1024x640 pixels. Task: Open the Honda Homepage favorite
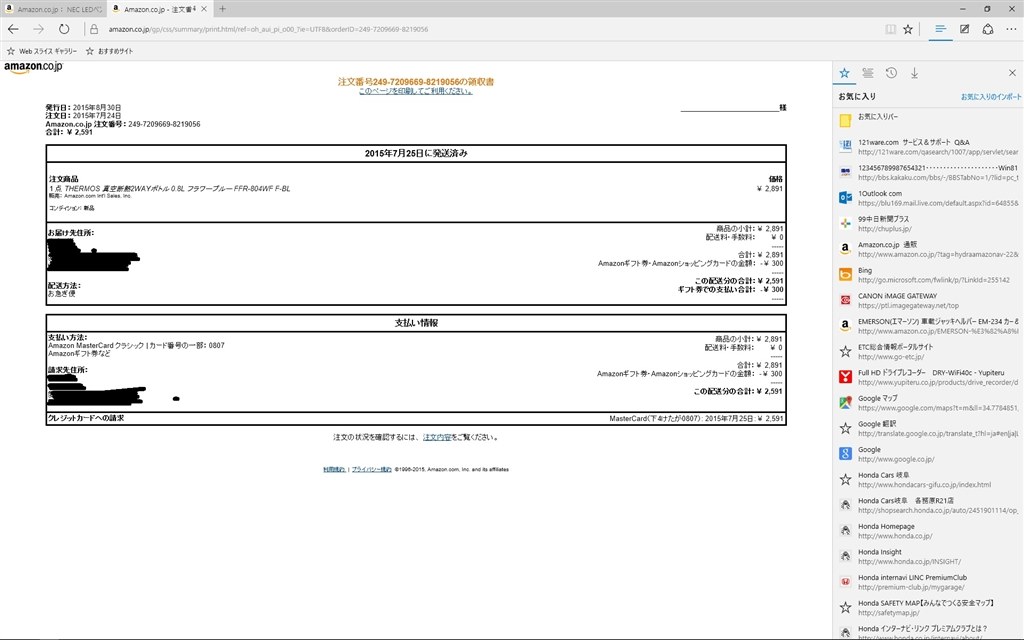coord(929,531)
